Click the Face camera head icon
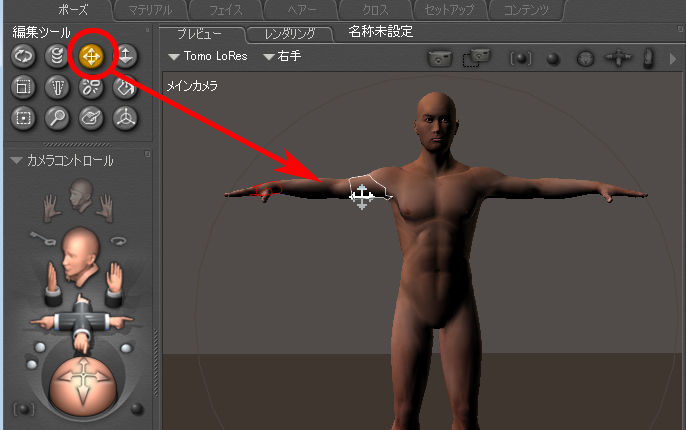686x430 pixels. (81, 196)
